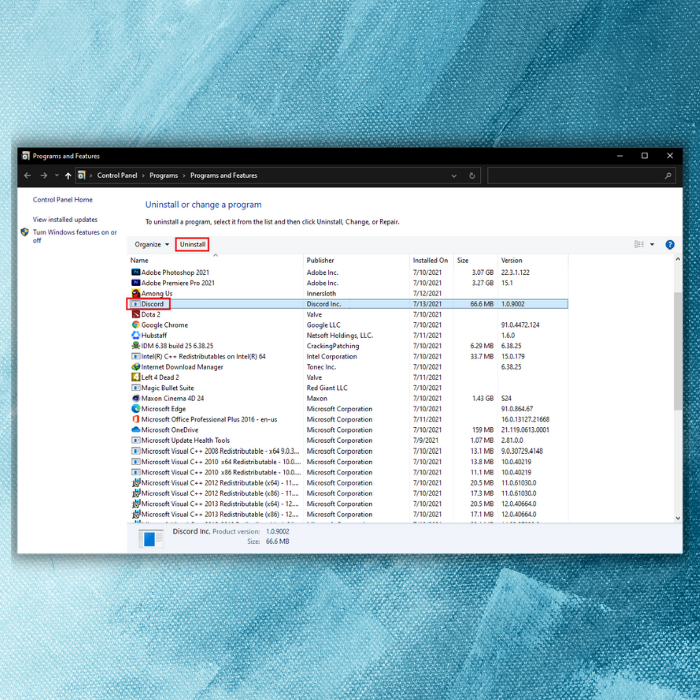Click the CrackingPatching publisher cell
The height and width of the screenshot is (700, 700).
(x=333, y=346)
